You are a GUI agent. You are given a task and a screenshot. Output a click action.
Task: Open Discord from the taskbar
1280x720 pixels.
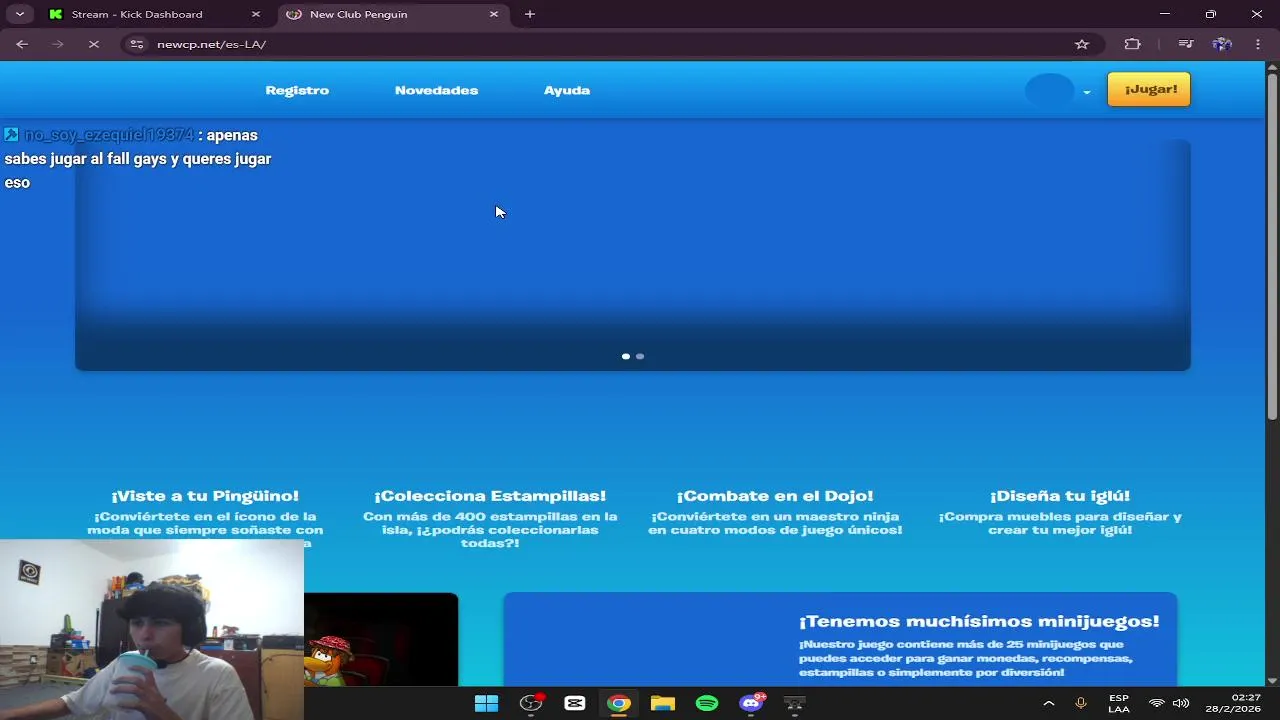[751, 703]
